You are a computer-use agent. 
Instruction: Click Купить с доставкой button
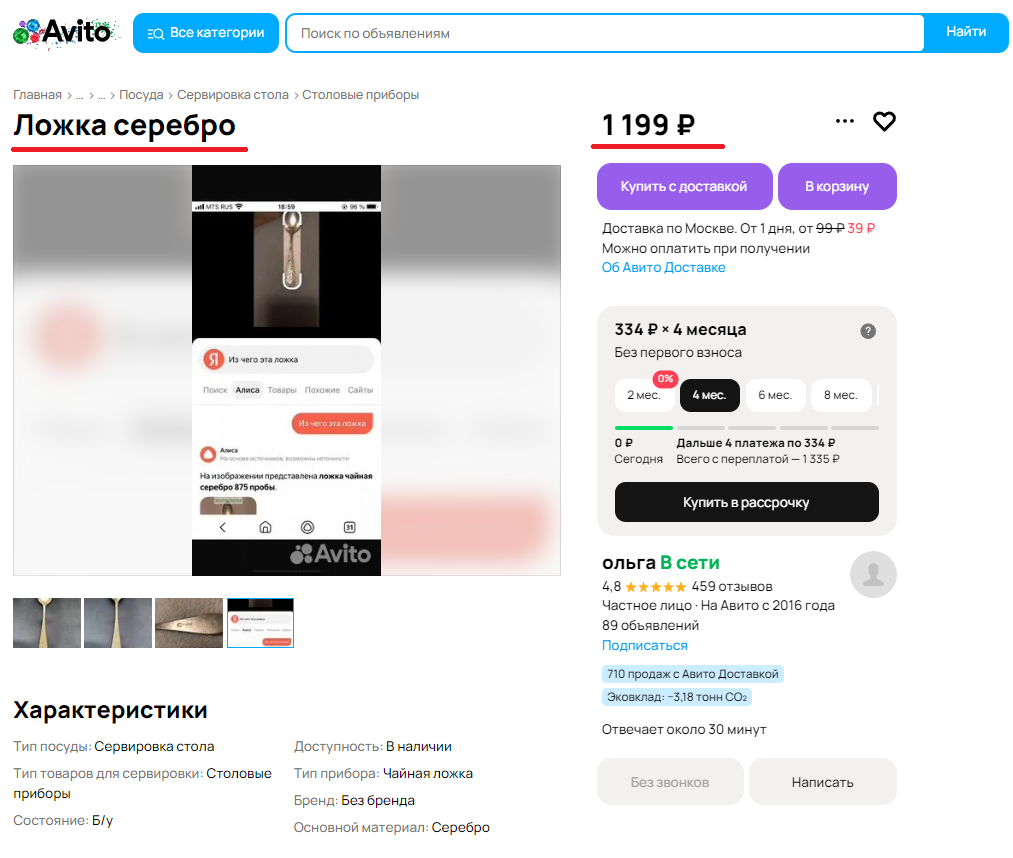coord(684,186)
